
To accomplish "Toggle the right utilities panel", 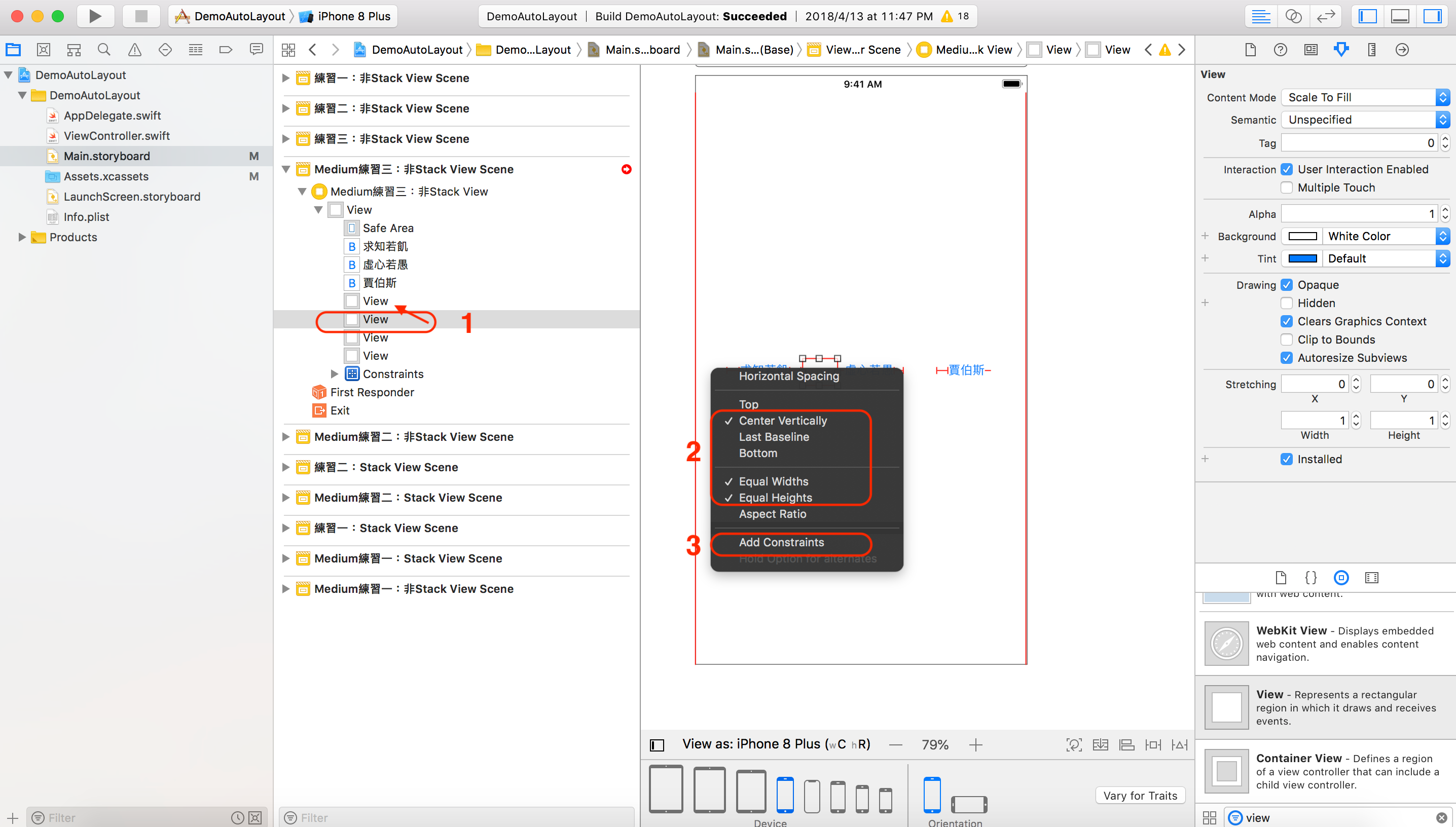I will pos(1432,16).
